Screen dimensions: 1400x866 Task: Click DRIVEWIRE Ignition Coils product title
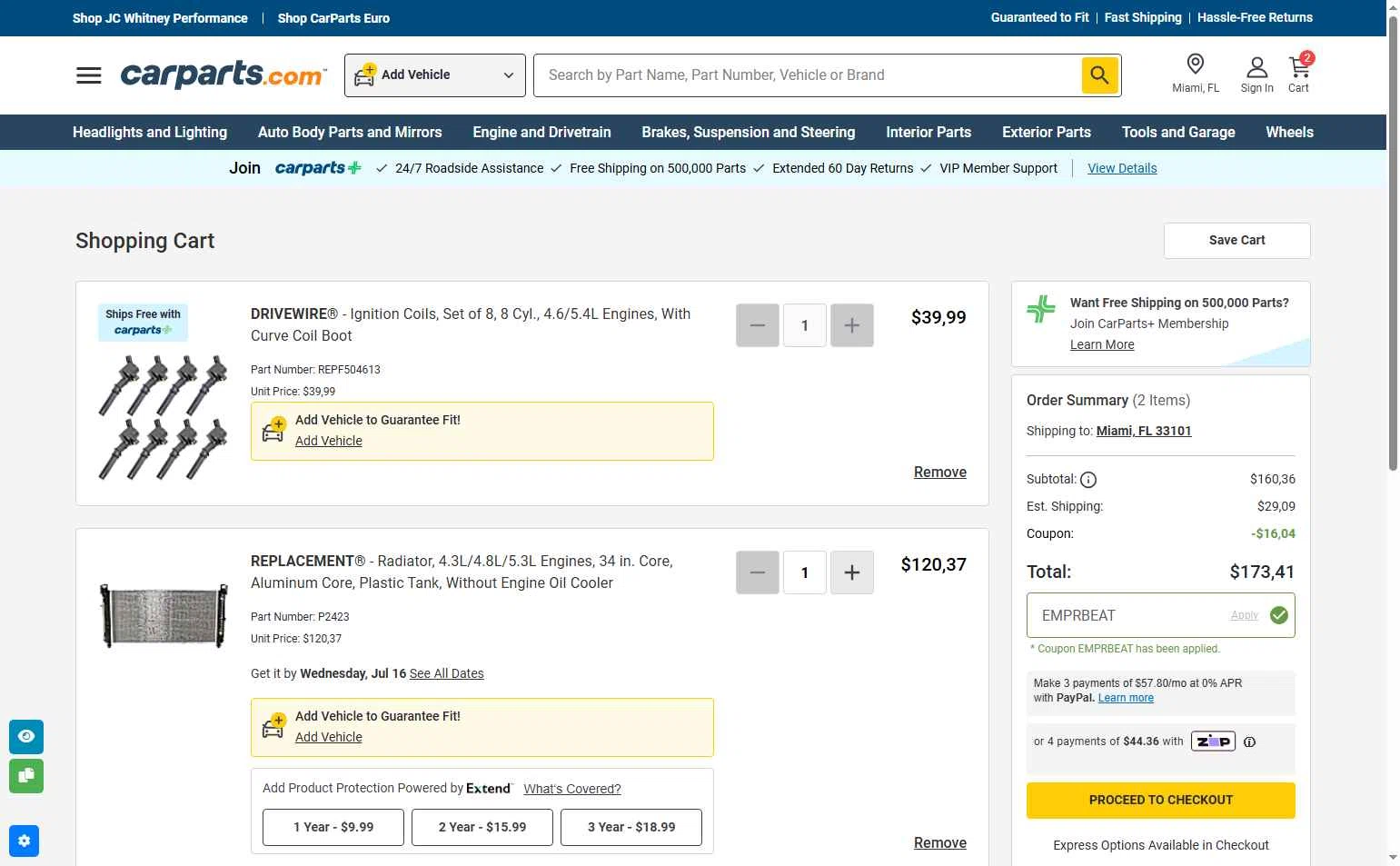point(471,324)
